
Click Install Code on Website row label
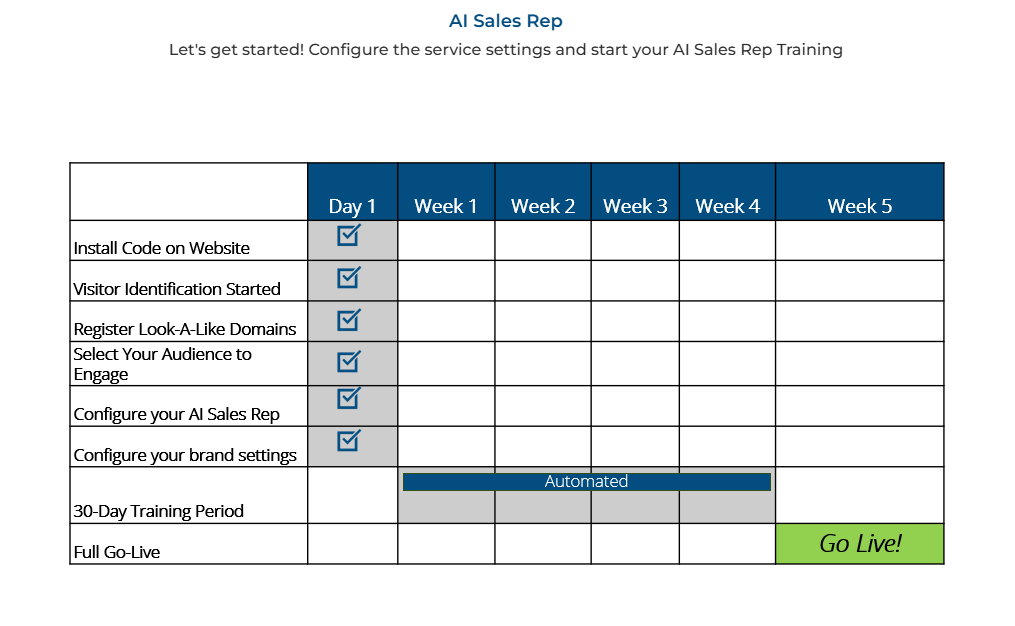click(161, 248)
